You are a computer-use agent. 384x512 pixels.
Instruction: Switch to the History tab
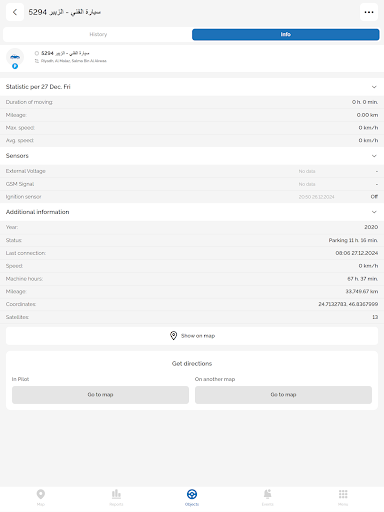tap(98, 34)
